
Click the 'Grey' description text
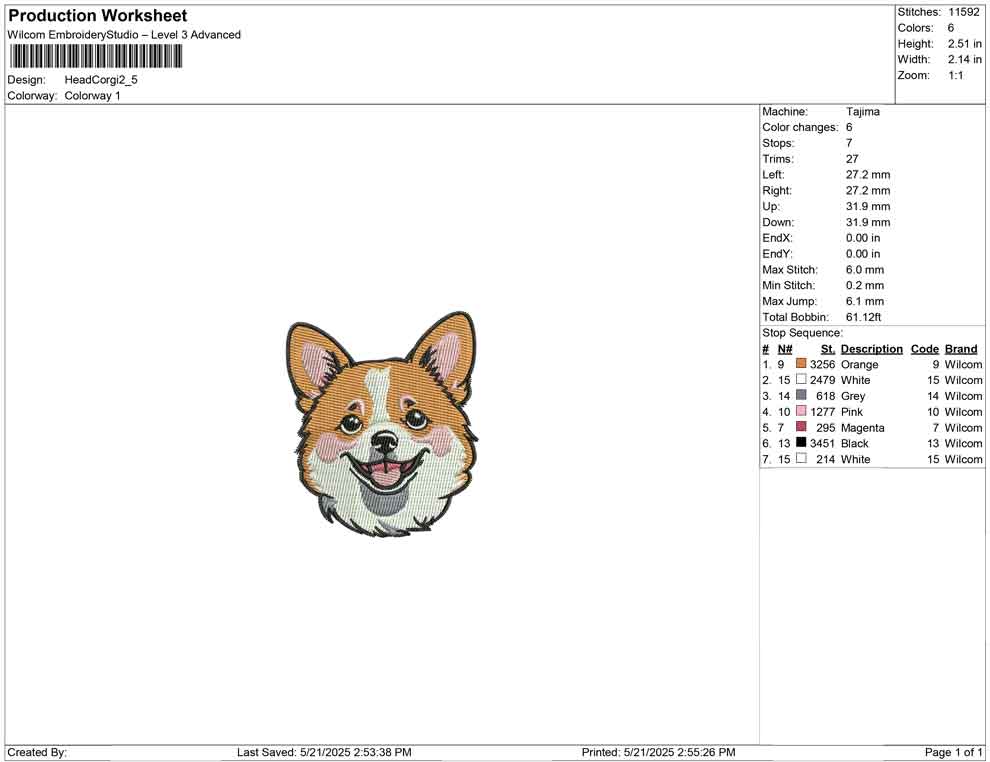[x=853, y=396]
